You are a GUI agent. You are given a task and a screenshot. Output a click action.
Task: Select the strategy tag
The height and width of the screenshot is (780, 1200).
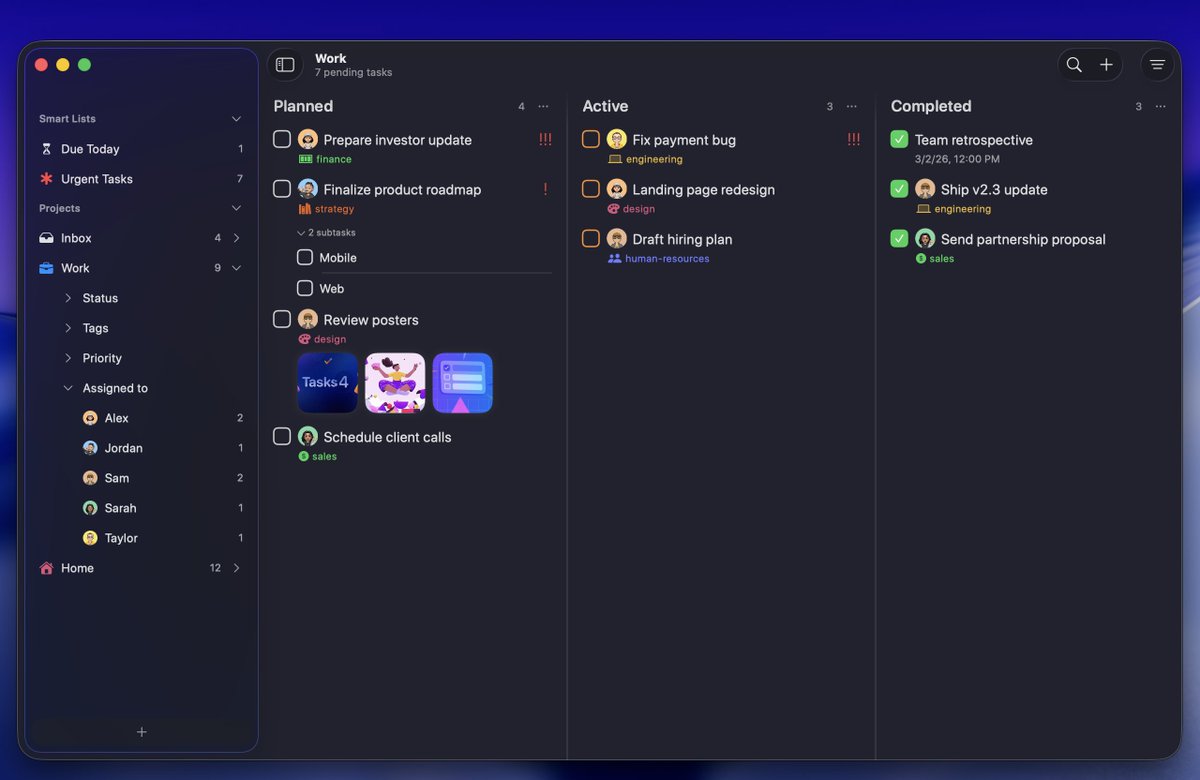coord(326,209)
